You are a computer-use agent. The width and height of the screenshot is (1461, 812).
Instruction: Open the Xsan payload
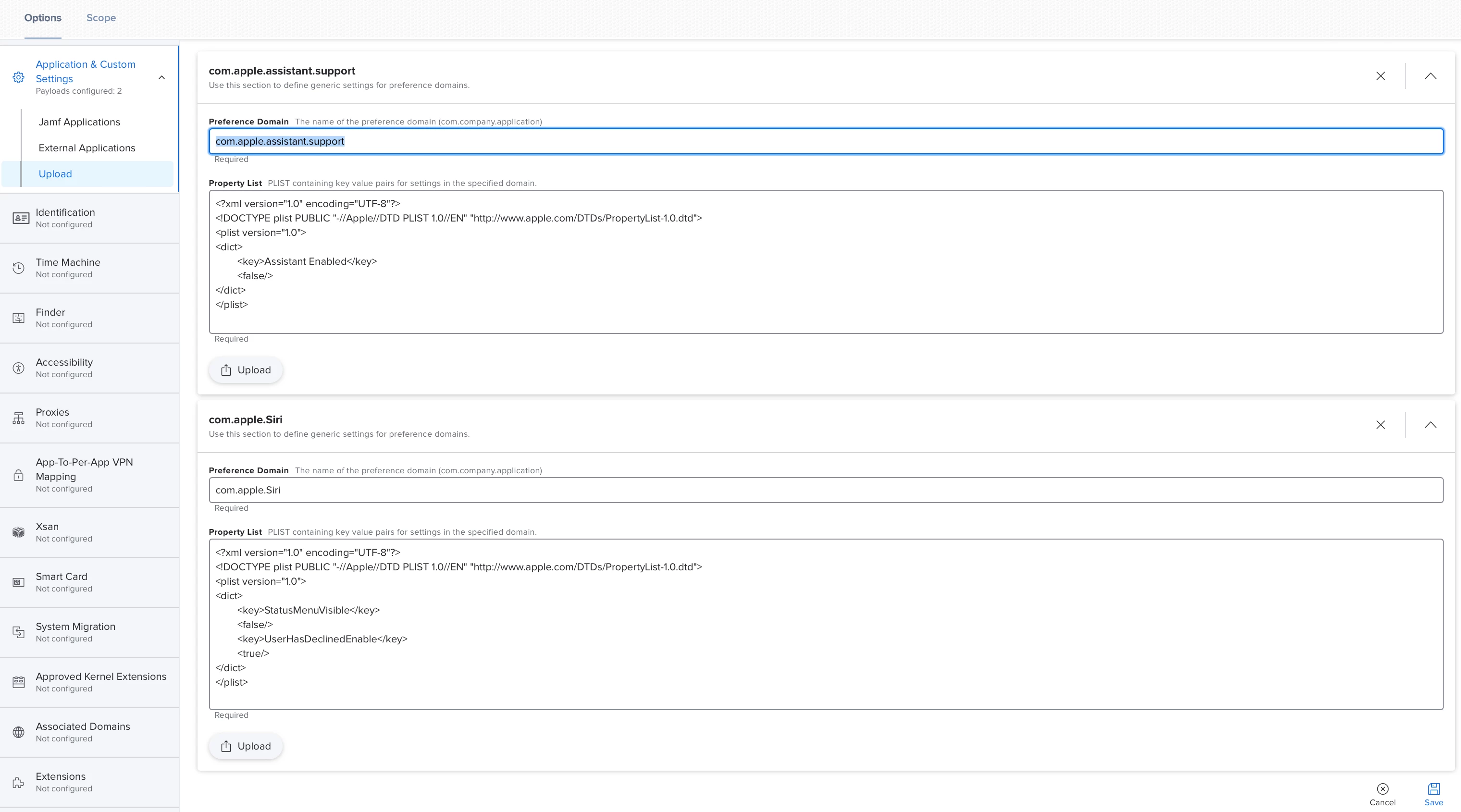89,532
